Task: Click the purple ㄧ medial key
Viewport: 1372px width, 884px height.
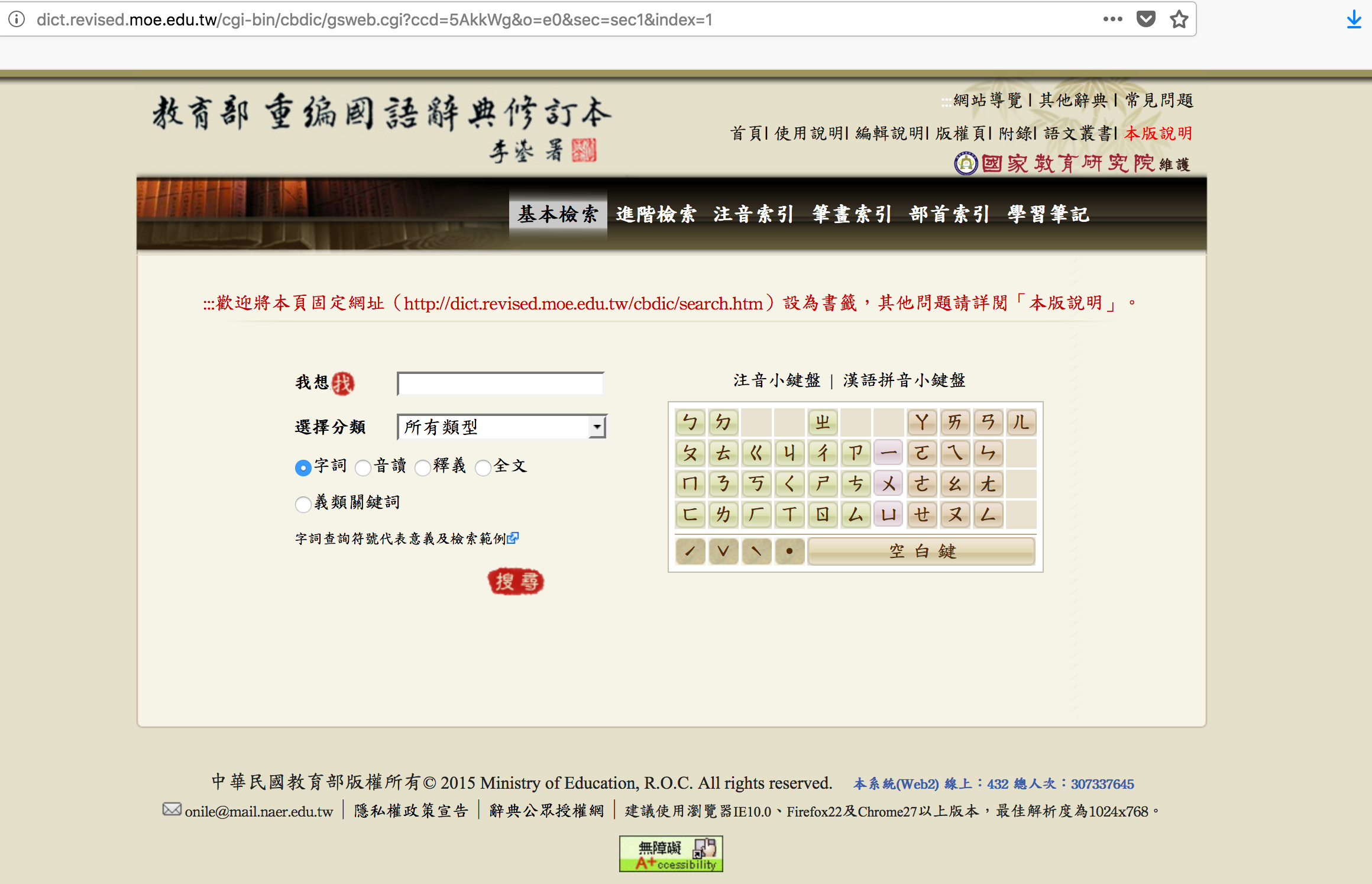Action: [x=889, y=453]
